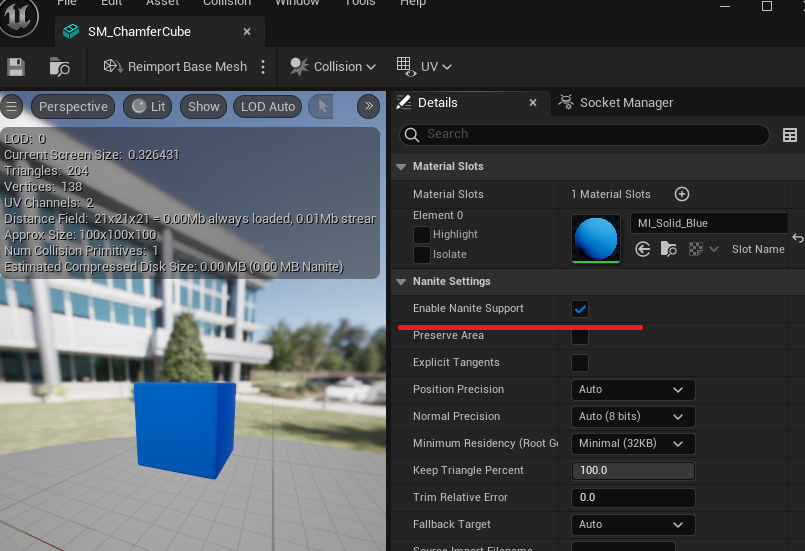805x551 pixels.
Task: Switch to the Socket Manager tab
Action: click(616, 103)
